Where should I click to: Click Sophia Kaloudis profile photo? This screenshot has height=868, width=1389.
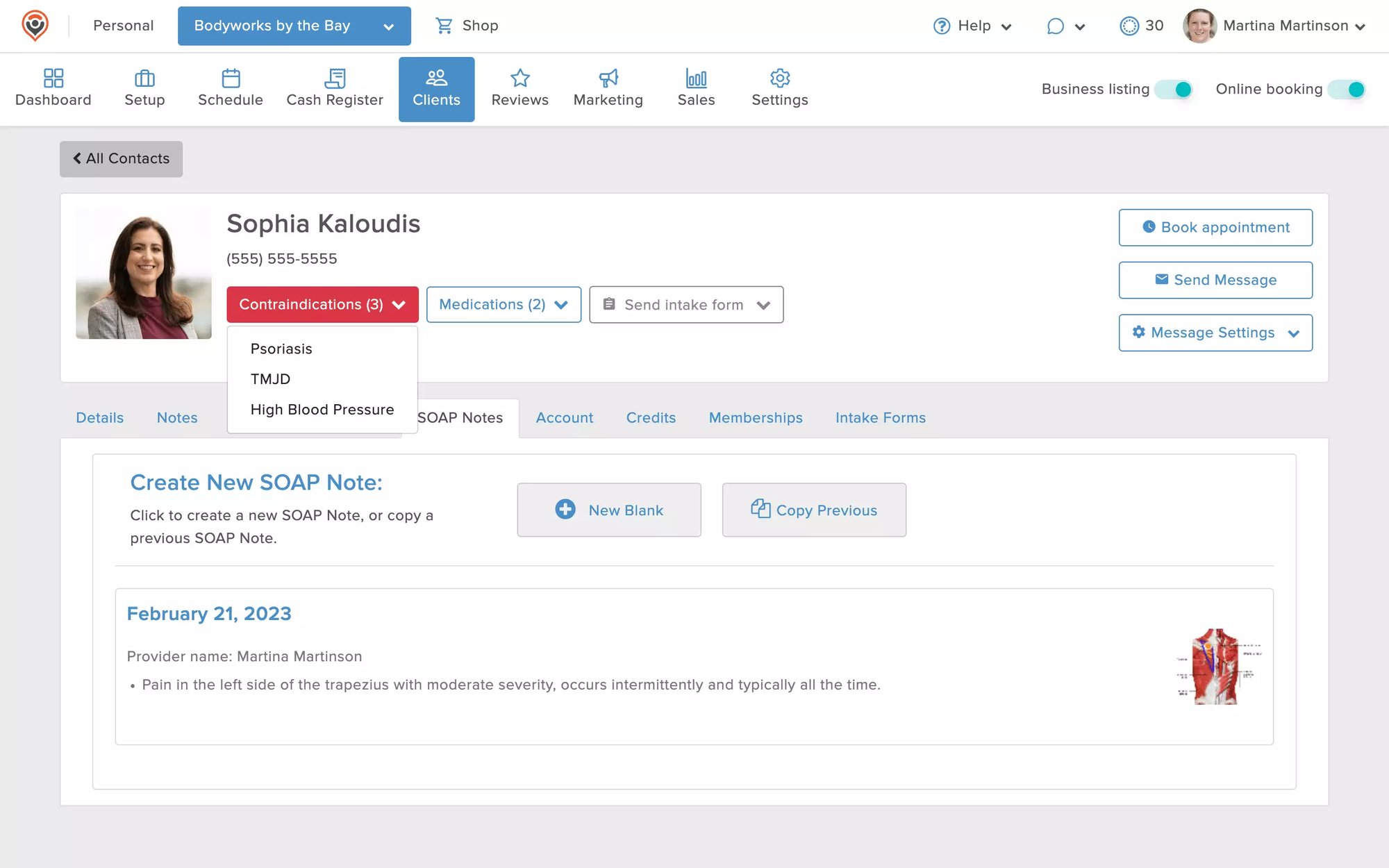pos(144,274)
